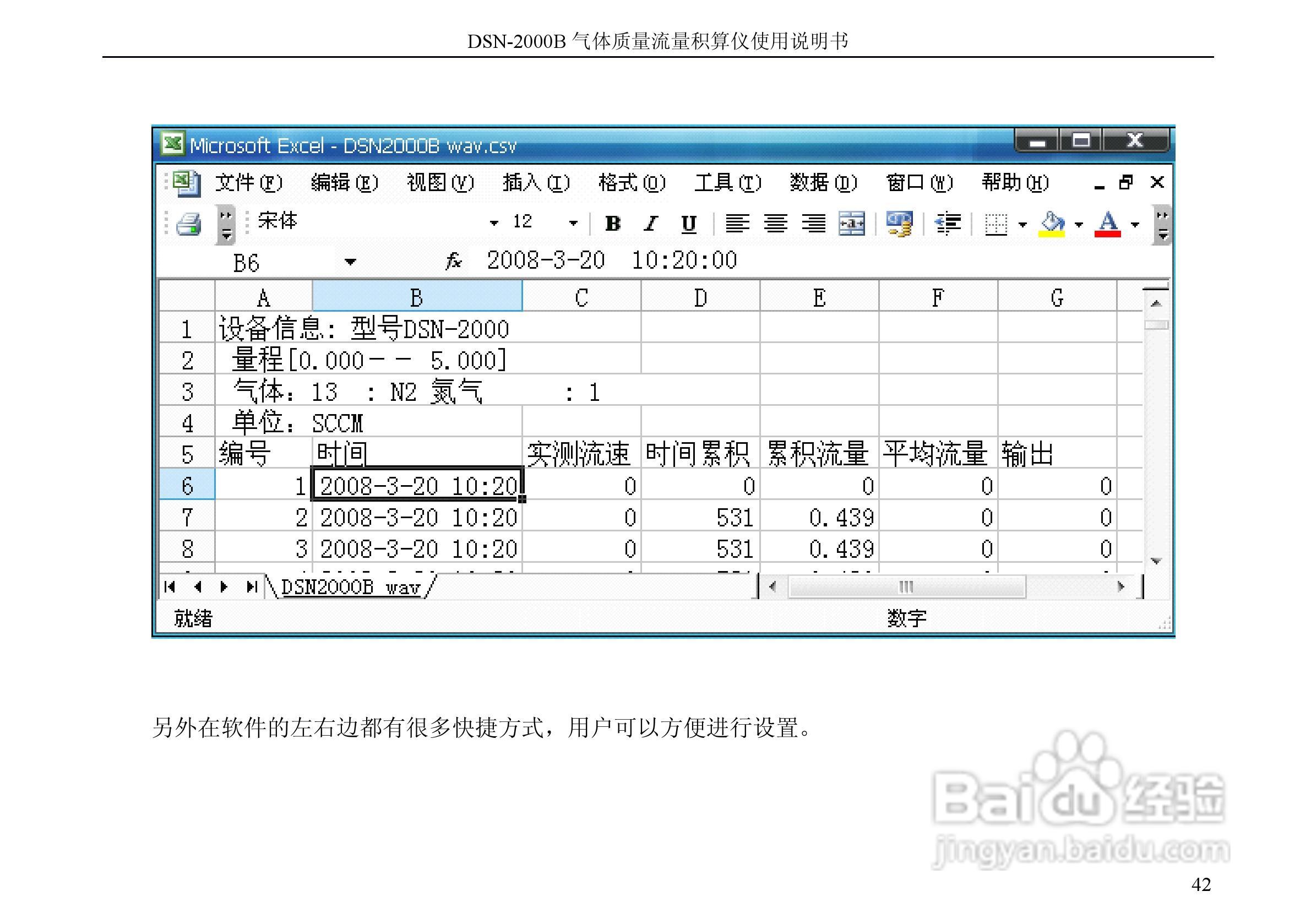Click the fx insert function button
This screenshot has width=1311, height=924.
[x=453, y=262]
